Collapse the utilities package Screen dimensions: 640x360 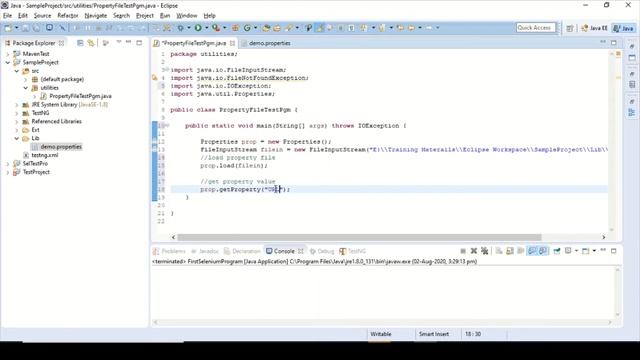[26, 88]
